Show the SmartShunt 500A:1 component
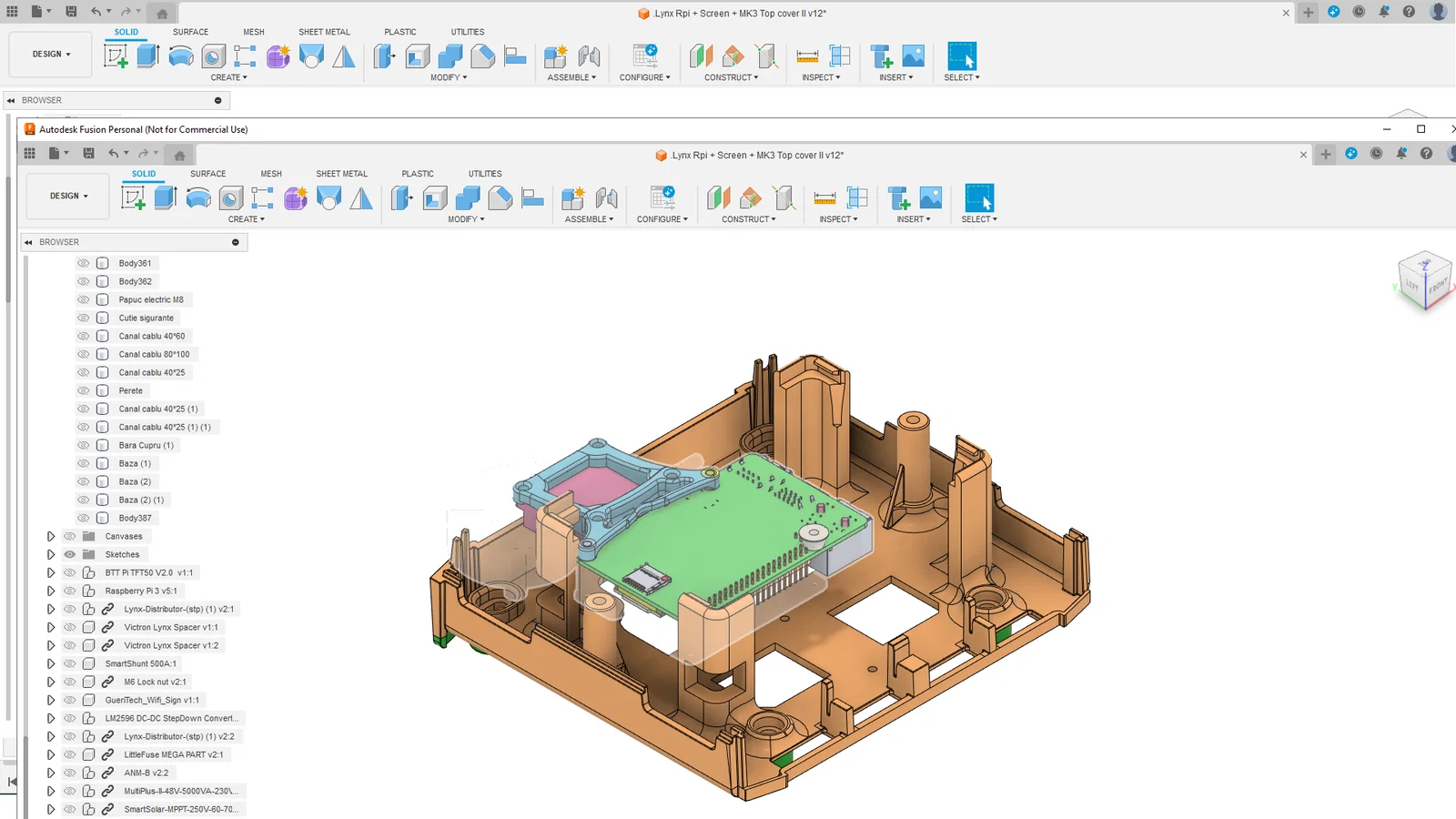The width and height of the screenshot is (1456, 819). point(70,663)
